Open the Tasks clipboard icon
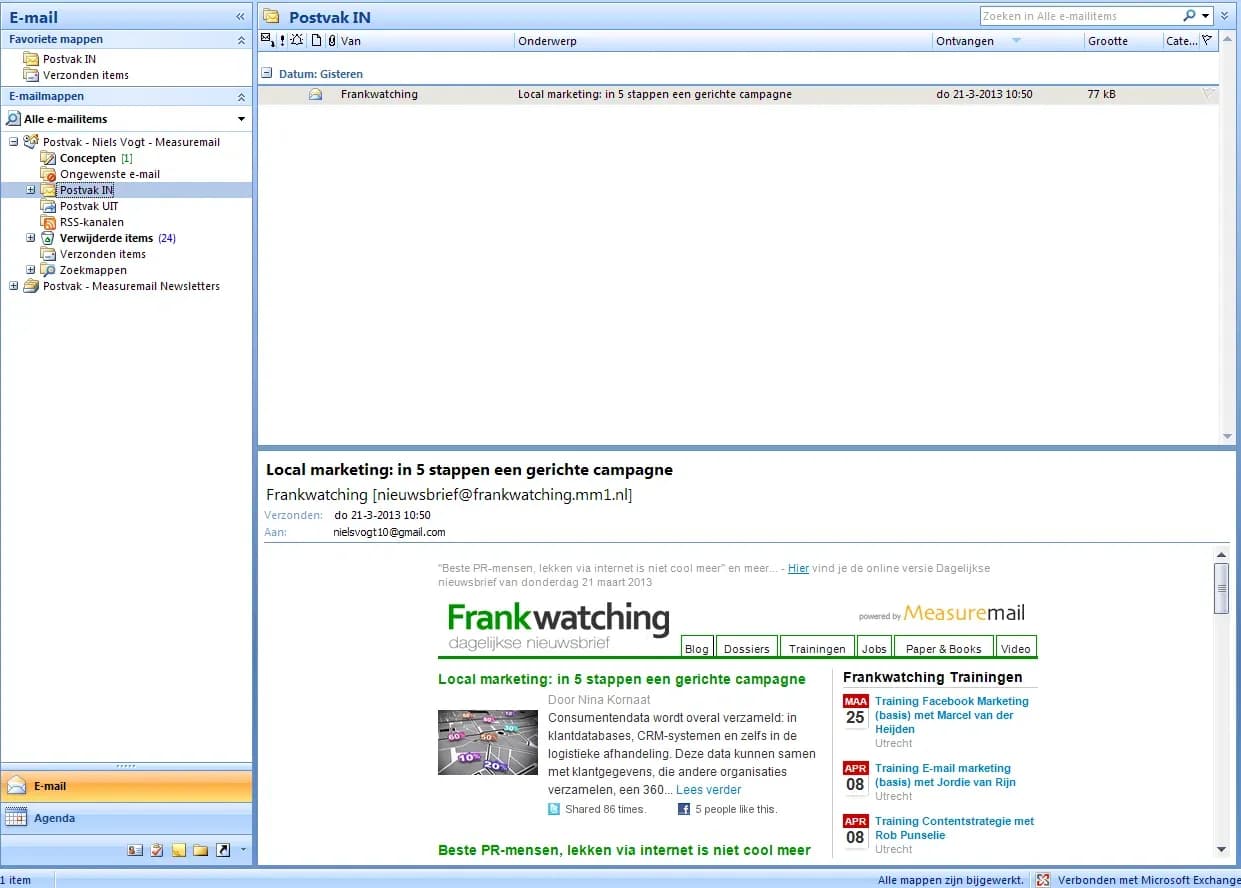The image size is (1241, 888). click(157, 850)
